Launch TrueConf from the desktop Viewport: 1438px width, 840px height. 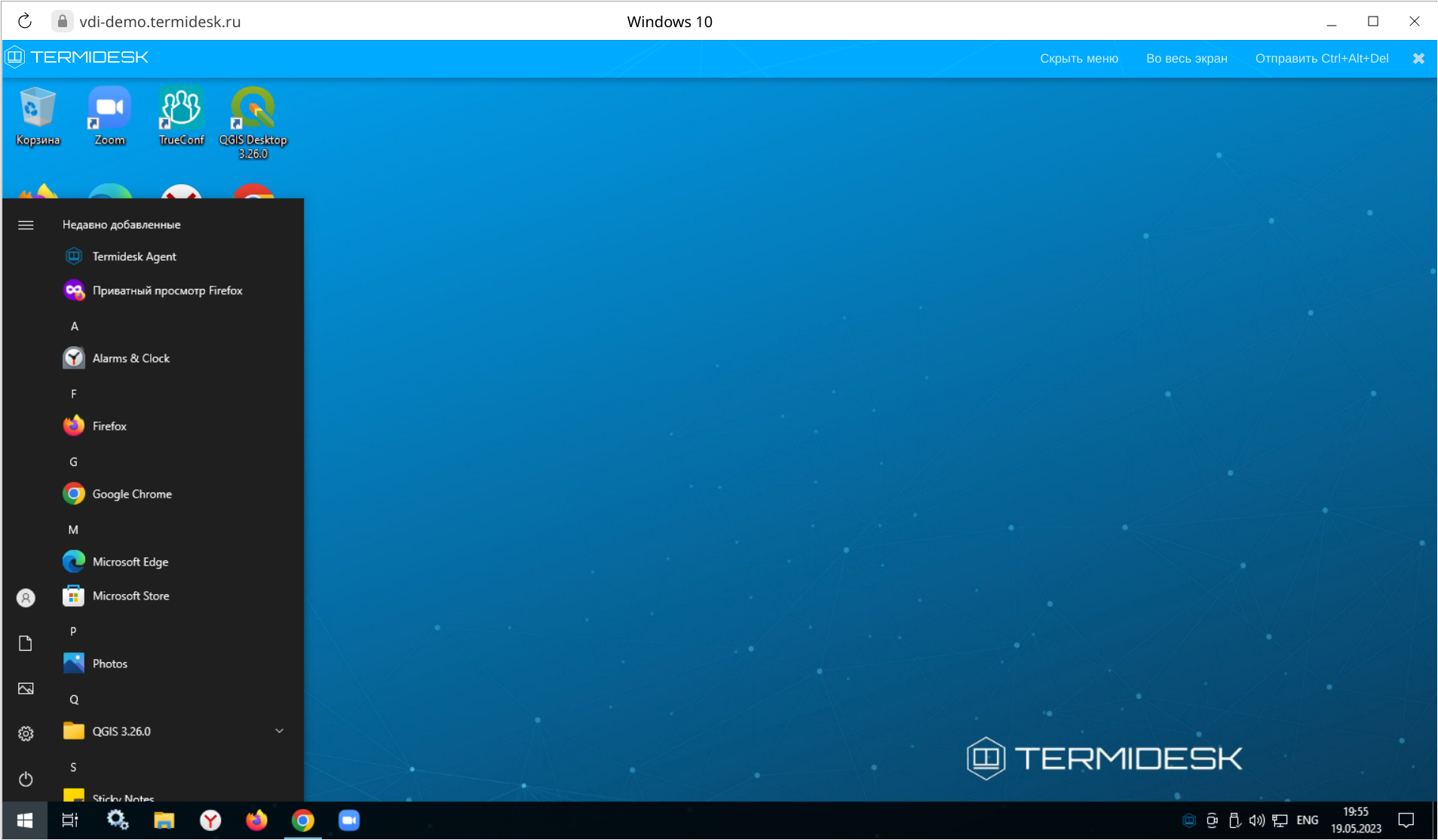coord(180,109)
